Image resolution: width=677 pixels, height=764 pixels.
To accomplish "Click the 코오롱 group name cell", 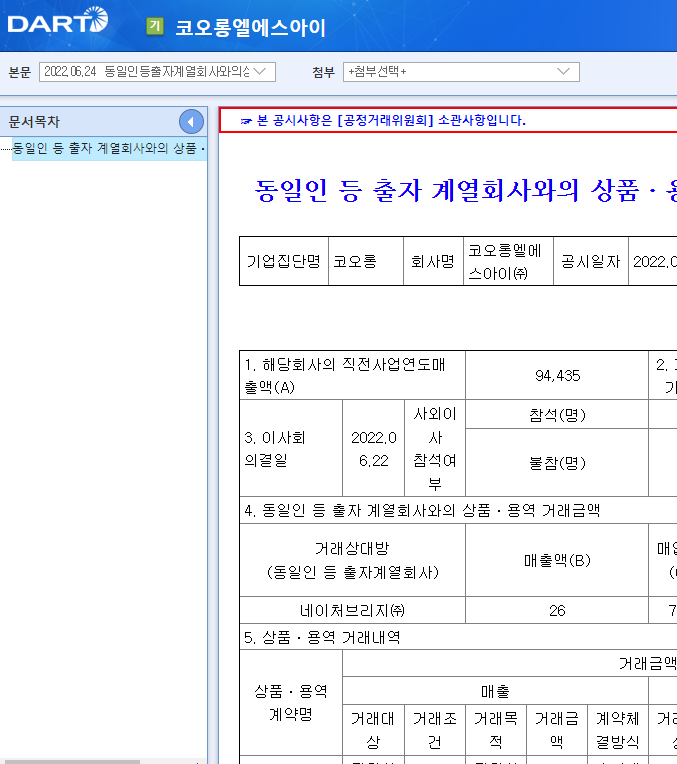I will (366, 261).
